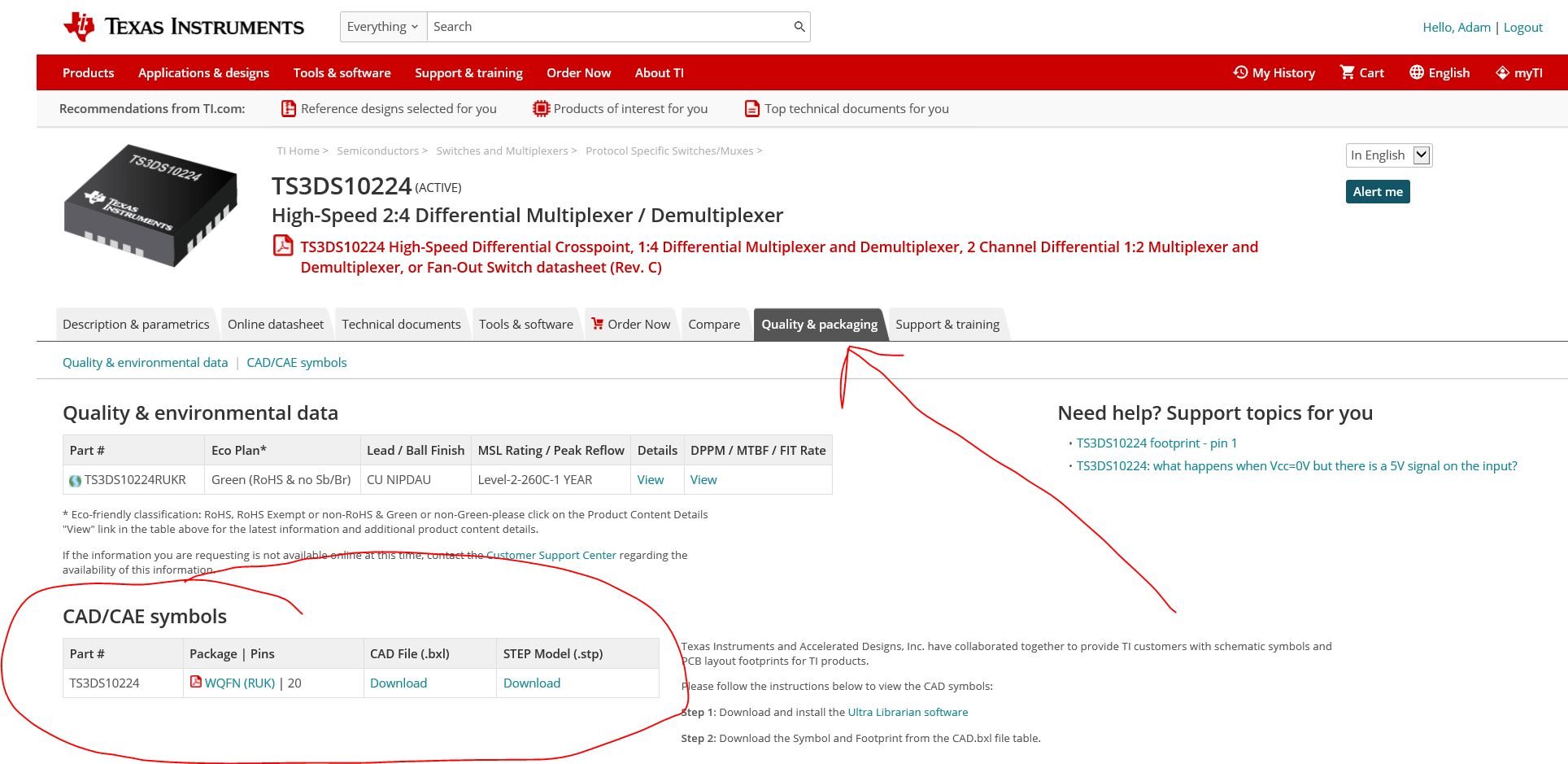The height and width of the screenshot is (764, 1568).
Task: Click Switches and Multiplexers breadcrumb
Action: pos(502,151)
